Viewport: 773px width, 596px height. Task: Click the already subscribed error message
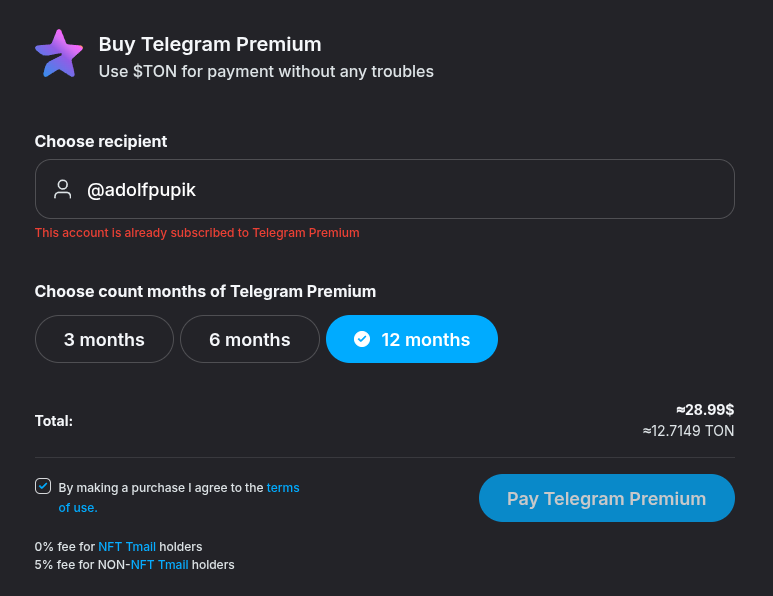pos(197,233)
